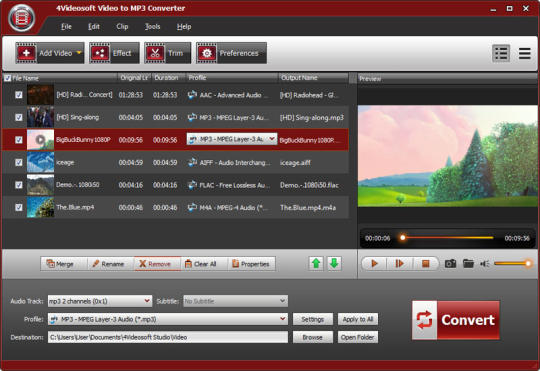Step to next frame in preview
This screenshot has width=540, height=371.
click(x=399, y=264)
